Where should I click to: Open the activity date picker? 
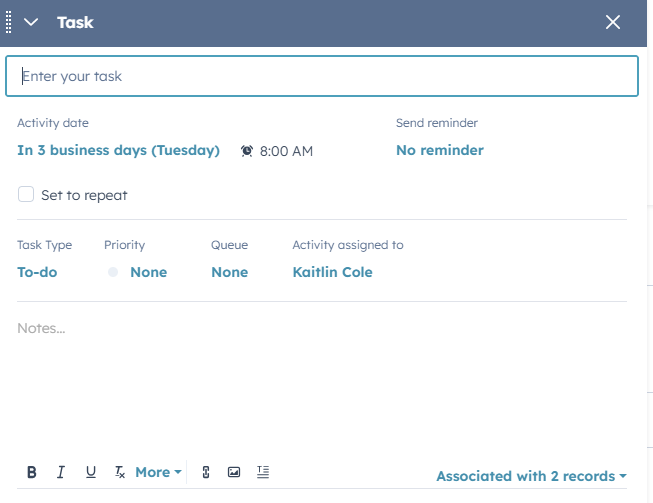(x=118, y=151)
